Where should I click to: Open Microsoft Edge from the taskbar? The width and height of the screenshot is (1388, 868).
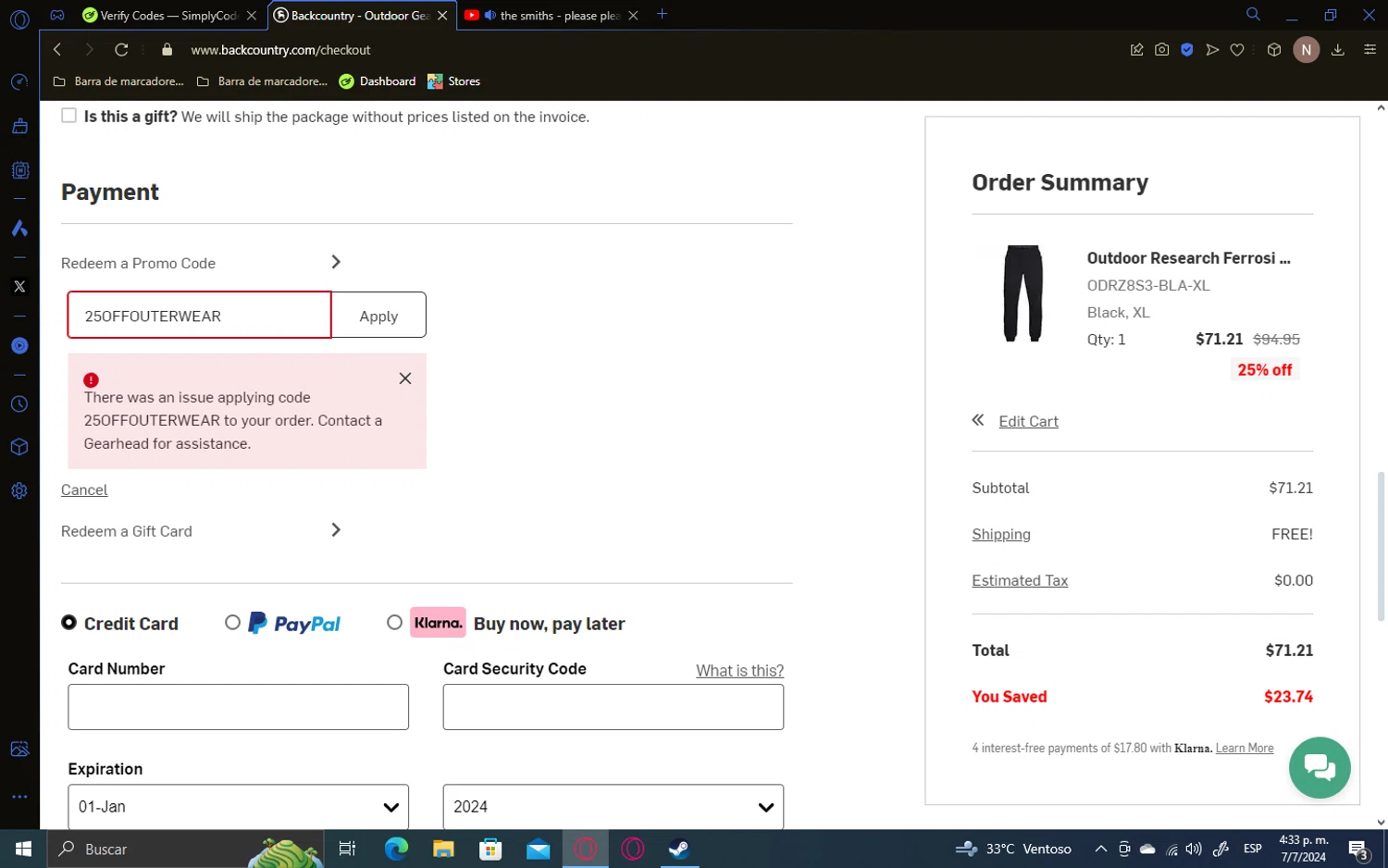pyautogui.click(x=396, y=849)
